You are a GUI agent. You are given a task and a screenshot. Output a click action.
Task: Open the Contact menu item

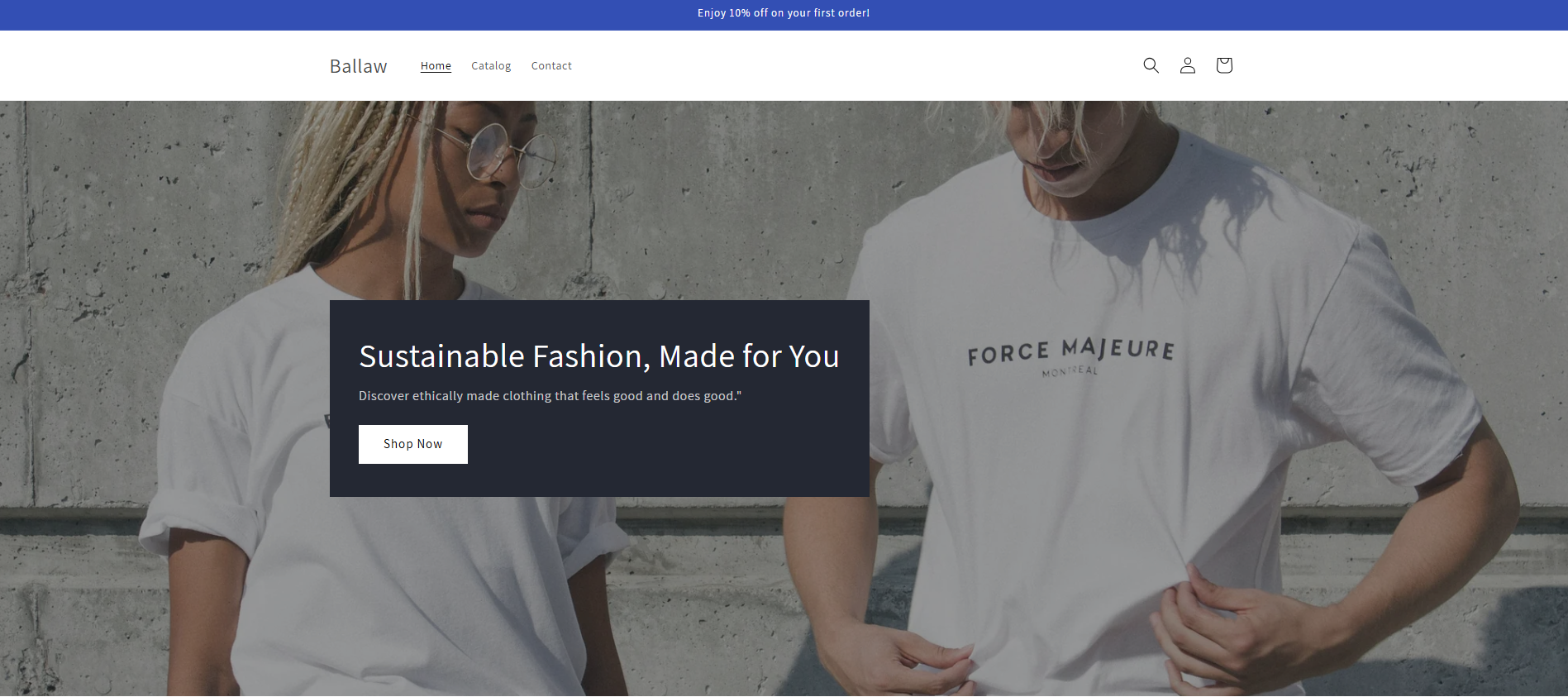551,65
